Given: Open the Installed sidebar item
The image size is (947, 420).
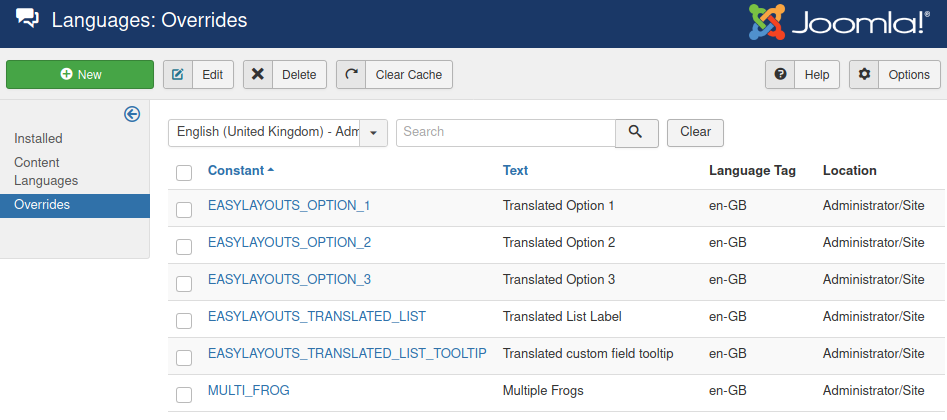Looking at the screenshot, I should 38,138.
